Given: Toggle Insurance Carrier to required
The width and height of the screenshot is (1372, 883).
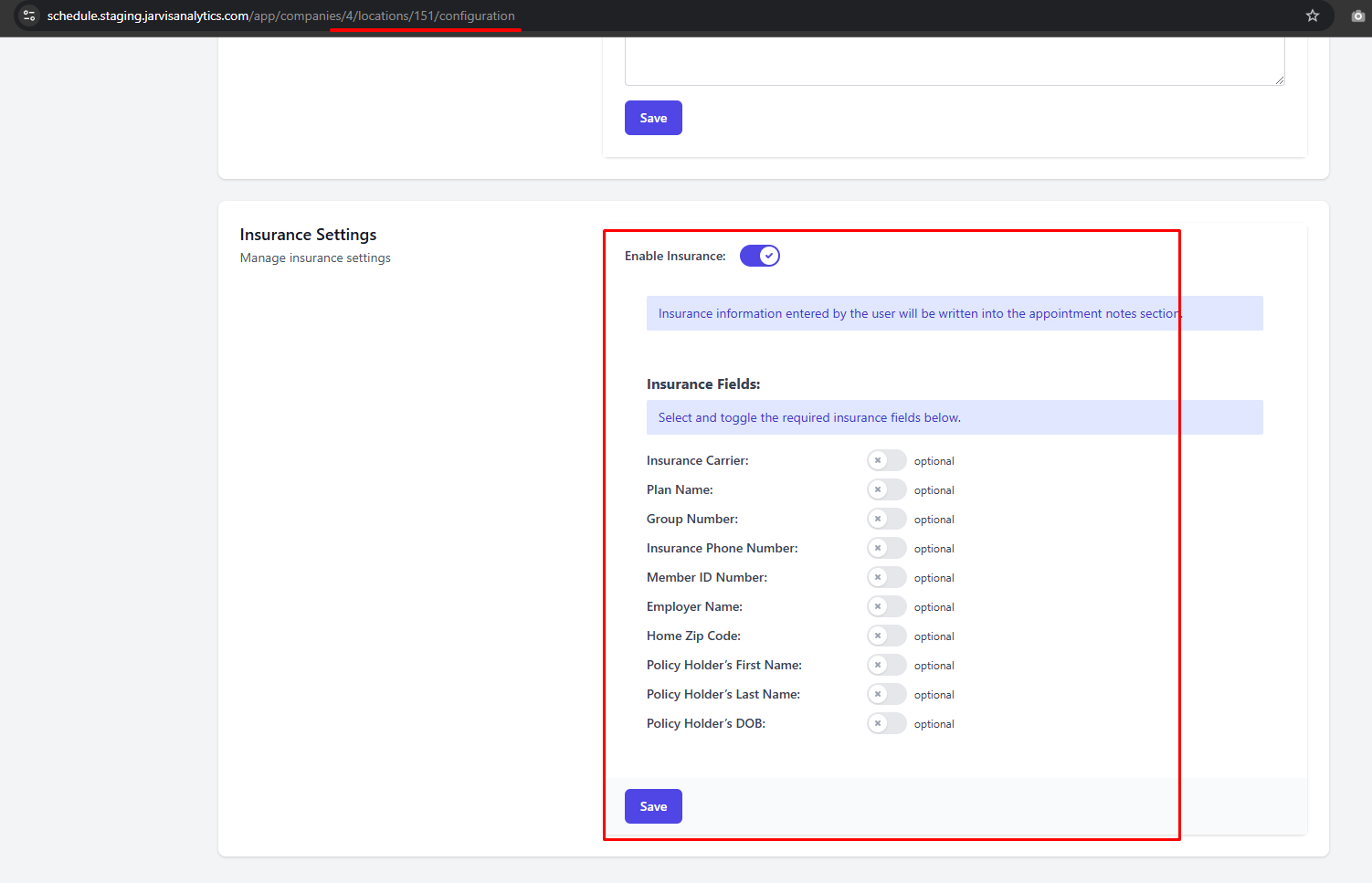Looking at the screenshot, I should (887, 460).
